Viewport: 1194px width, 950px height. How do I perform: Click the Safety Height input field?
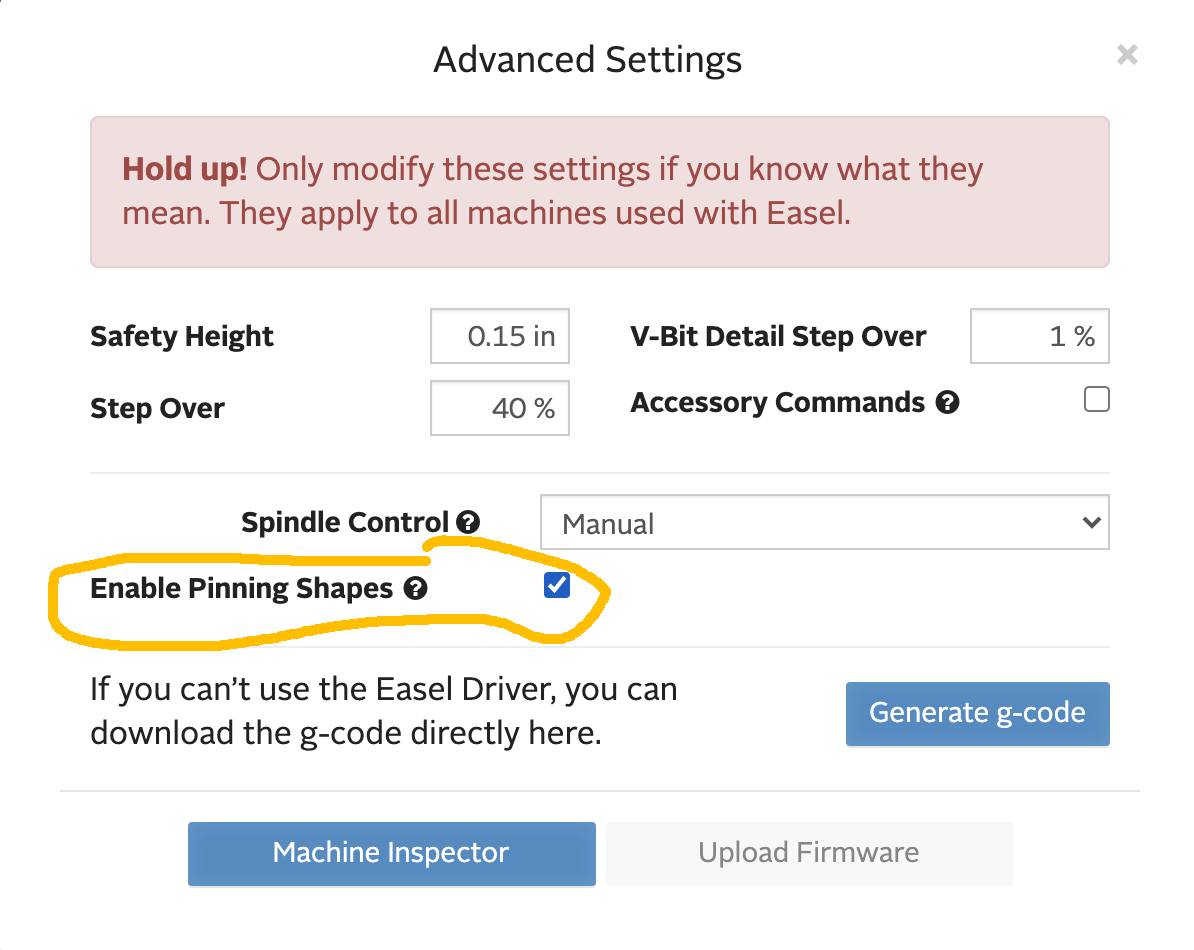500,336
